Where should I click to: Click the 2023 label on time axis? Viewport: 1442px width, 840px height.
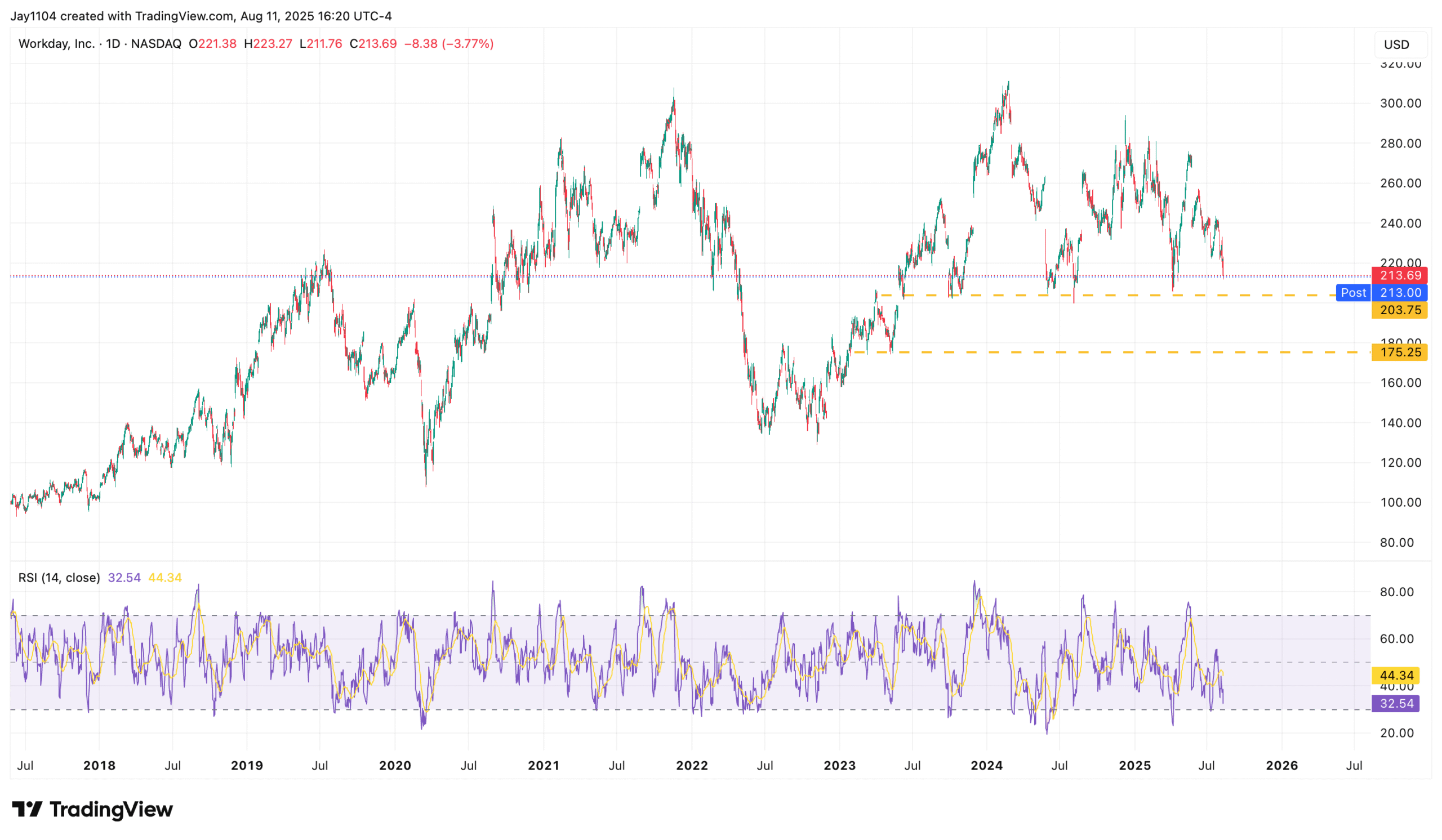tap(839, 766)
